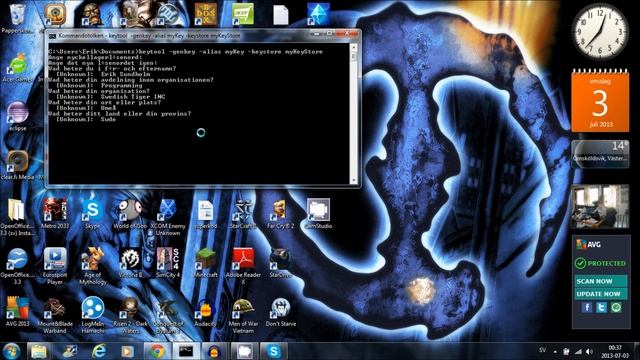Image resolution: width=640 pixels, height=360 pixels.
Task: Open the Kommandotolken title bar system icon
Action: point(52,36)
